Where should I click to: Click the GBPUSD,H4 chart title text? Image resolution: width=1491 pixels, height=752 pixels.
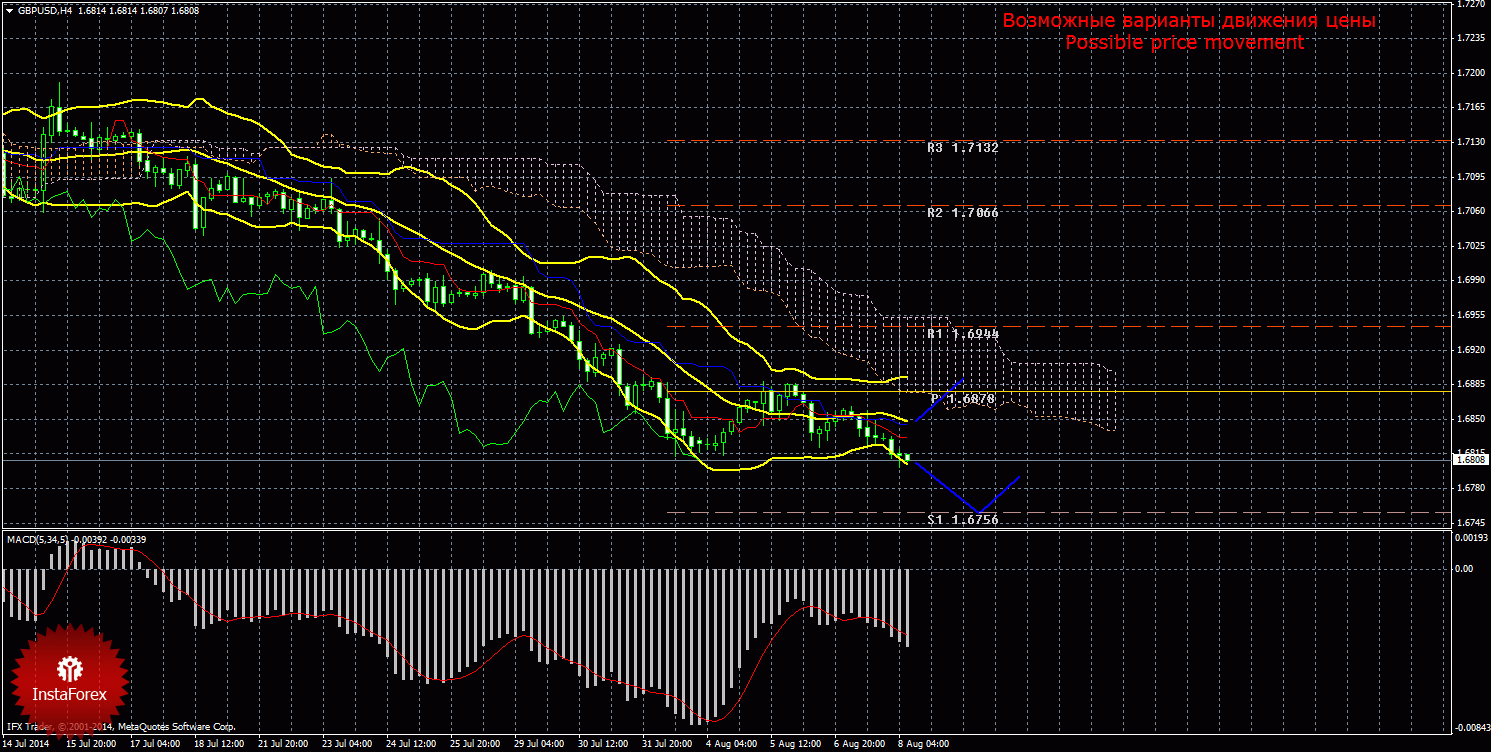pyautogui.click(x=44, y=10)
